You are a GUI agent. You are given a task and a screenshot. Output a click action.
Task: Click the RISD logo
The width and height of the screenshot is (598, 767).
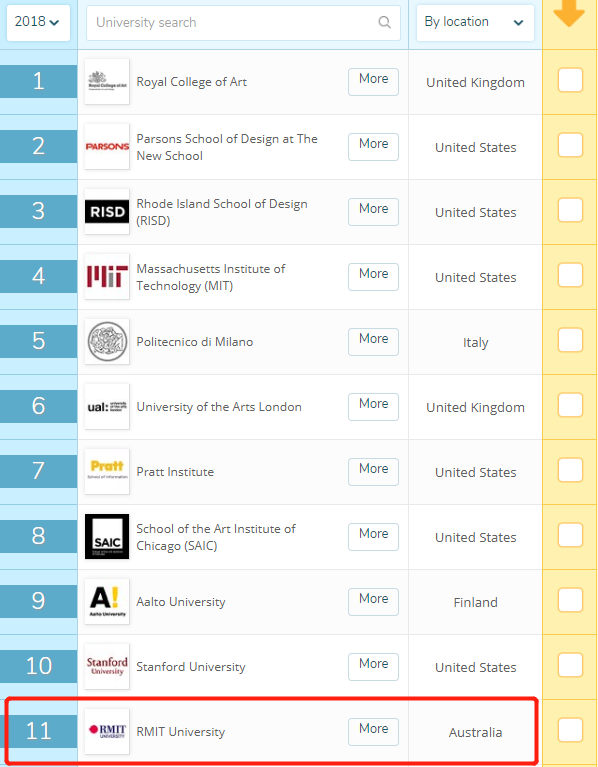click(x=107, y=212)
